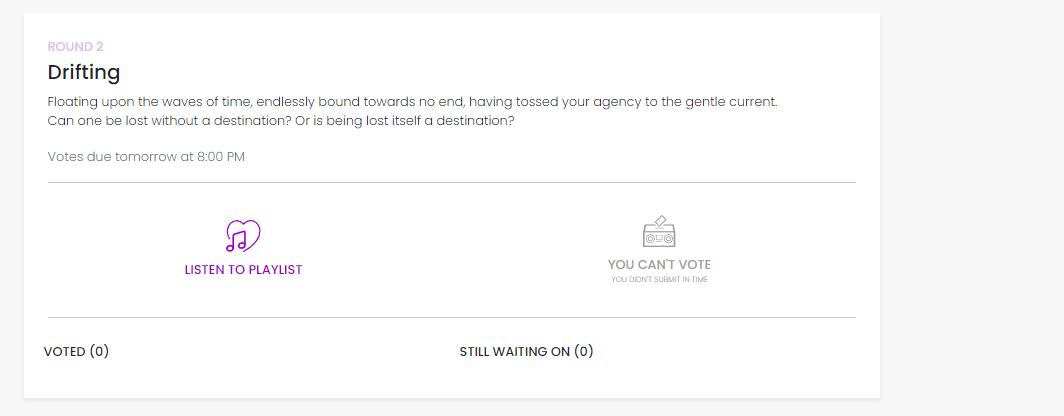Click the heart music note icon
Screen dimensions: 1064x416
[x=243, y=236]
